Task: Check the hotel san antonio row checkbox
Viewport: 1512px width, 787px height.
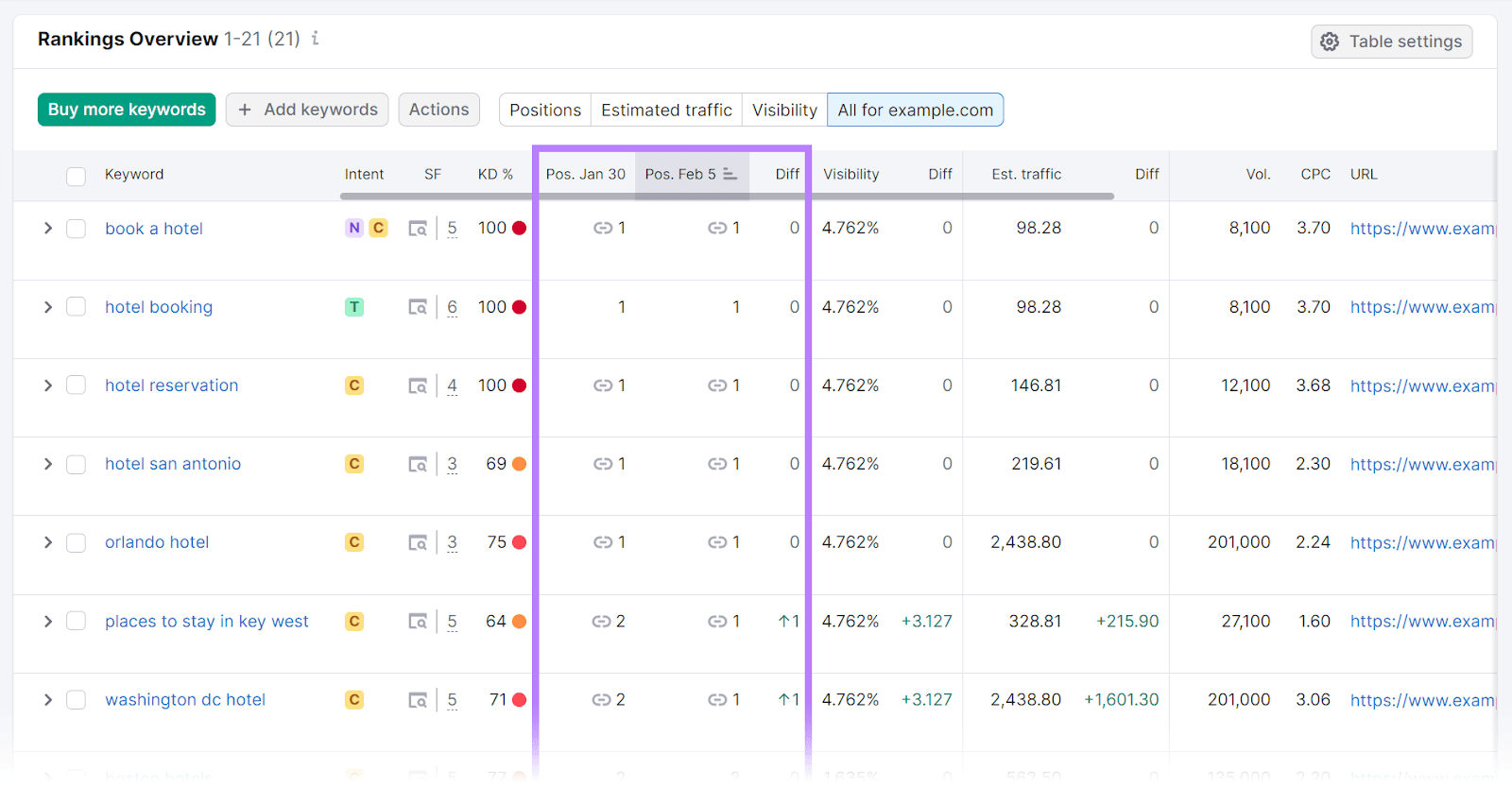Action: (77, 464)
